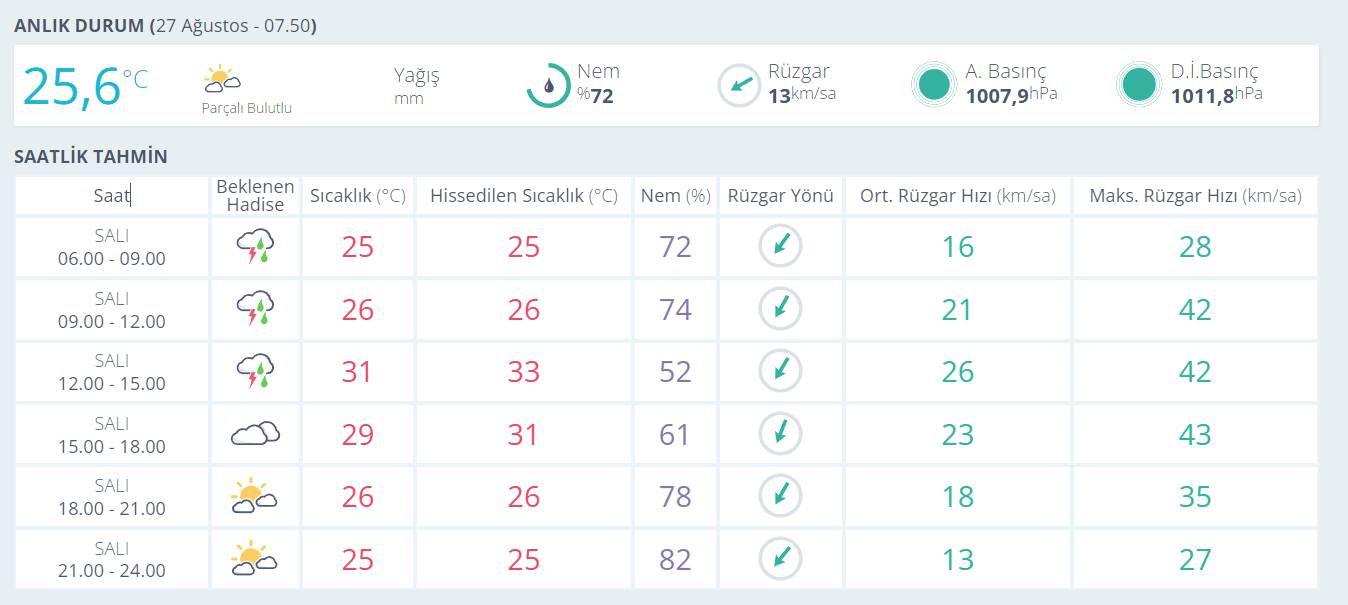Click the partly cloudy icon for 18.00 - 21.00
Viewport: 1348px width, 605px height.
pos(254,496)
